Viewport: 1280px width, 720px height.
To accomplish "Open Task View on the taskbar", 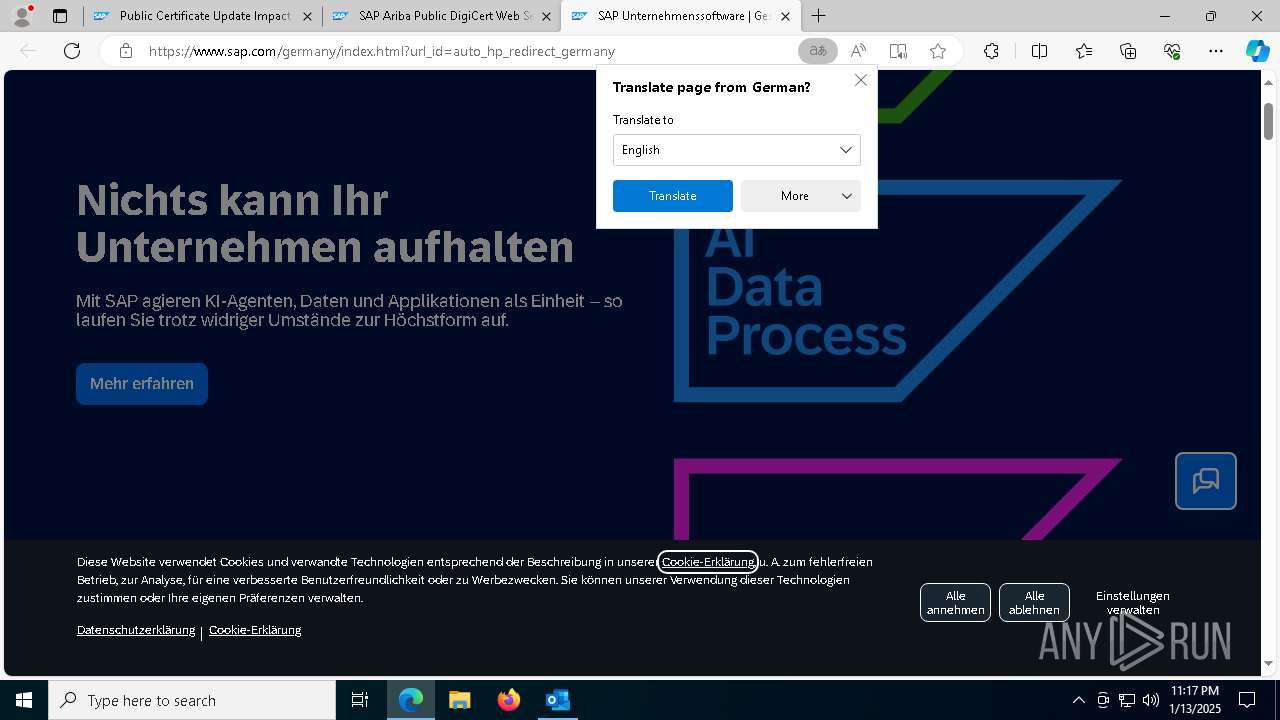I will [x=360, y=700].
